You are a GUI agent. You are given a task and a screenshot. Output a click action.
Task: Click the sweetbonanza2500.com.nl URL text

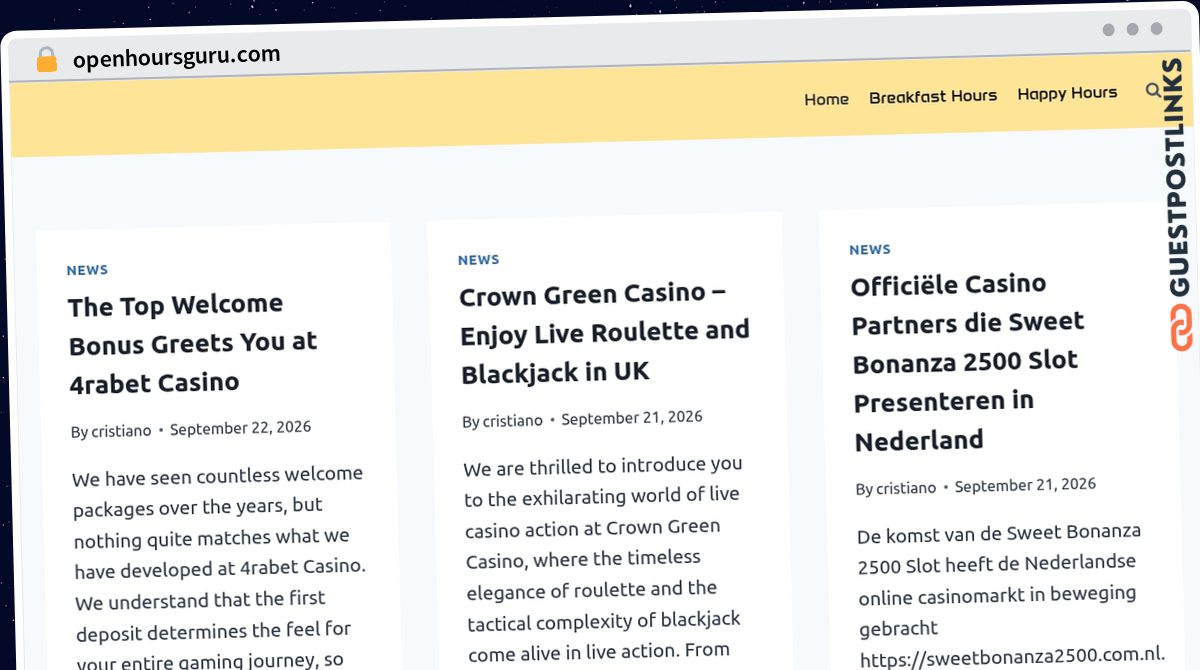click(1012, 657)
